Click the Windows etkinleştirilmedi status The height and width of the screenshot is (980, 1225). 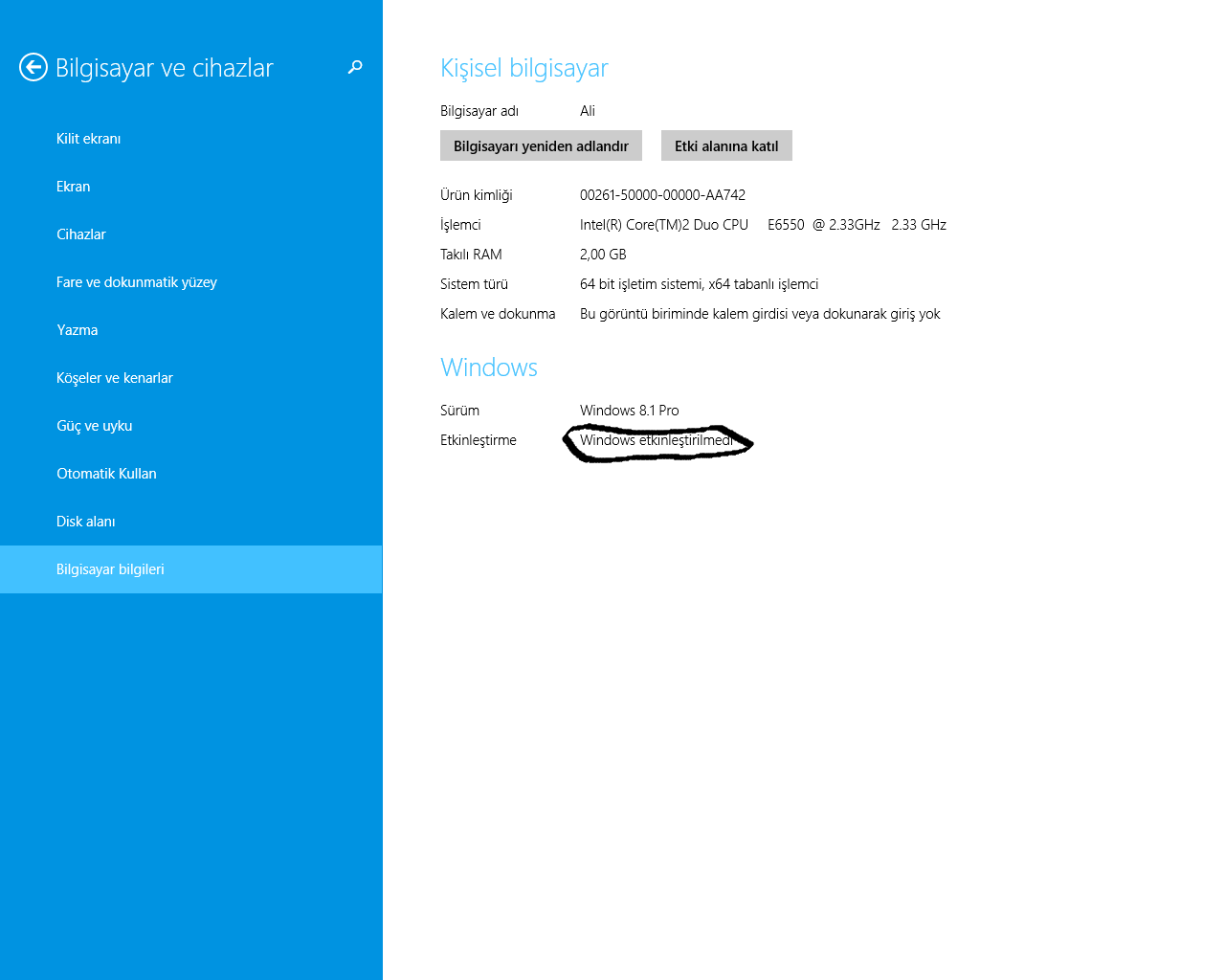(x=657, y=440)
